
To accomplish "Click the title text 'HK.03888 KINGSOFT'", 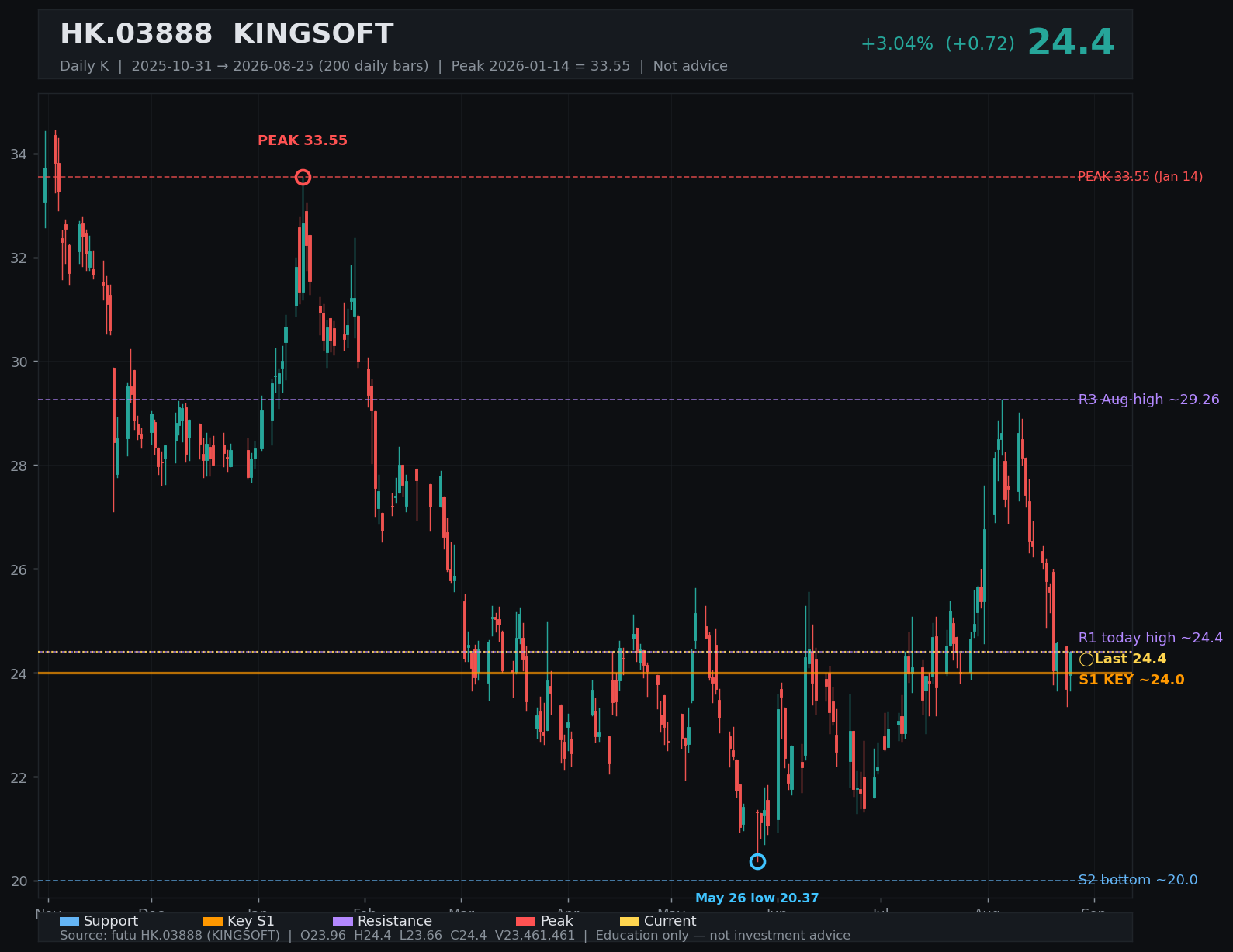I will pyautogui.click(x=227, y=34).
